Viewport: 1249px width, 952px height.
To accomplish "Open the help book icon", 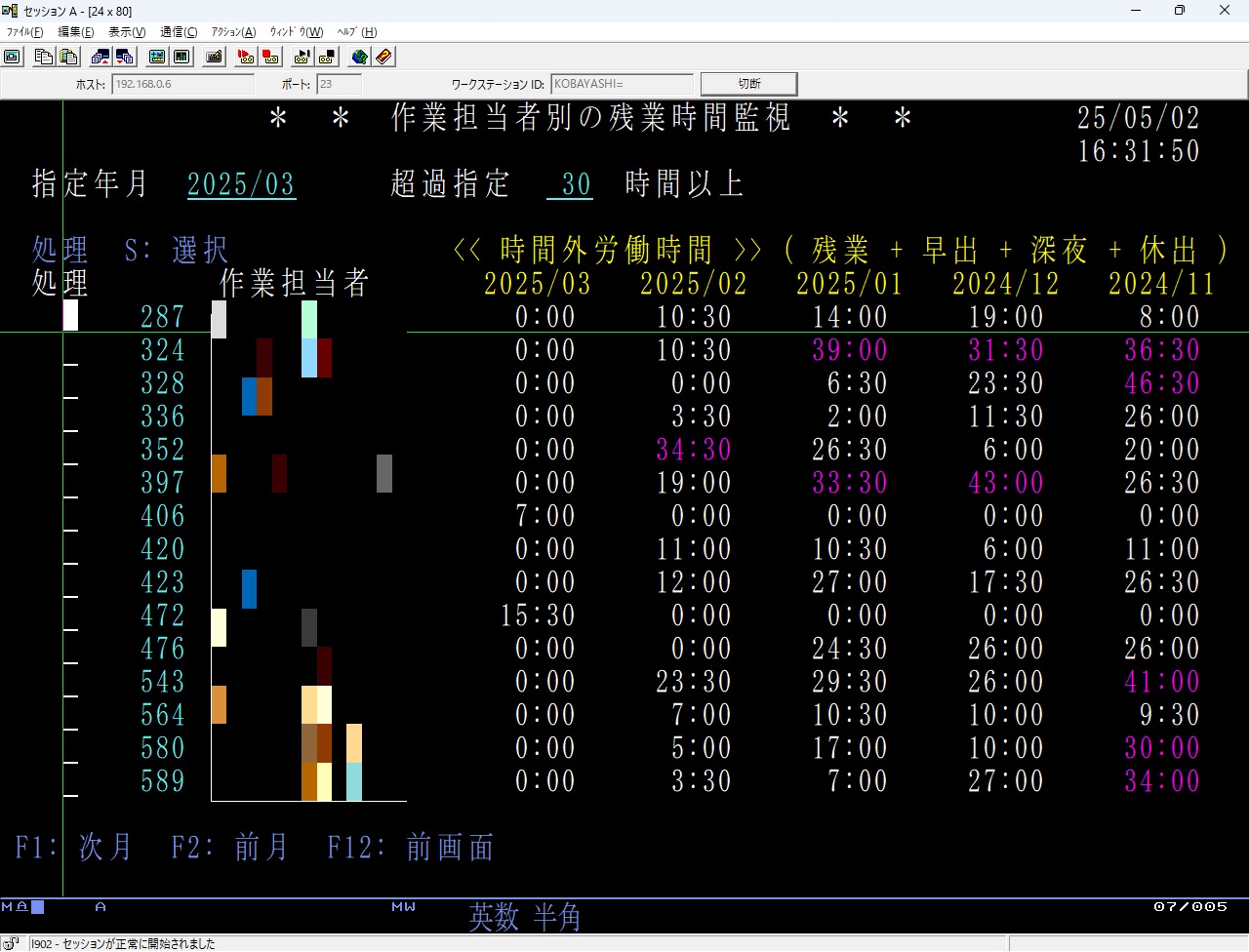I will (384, 57).
